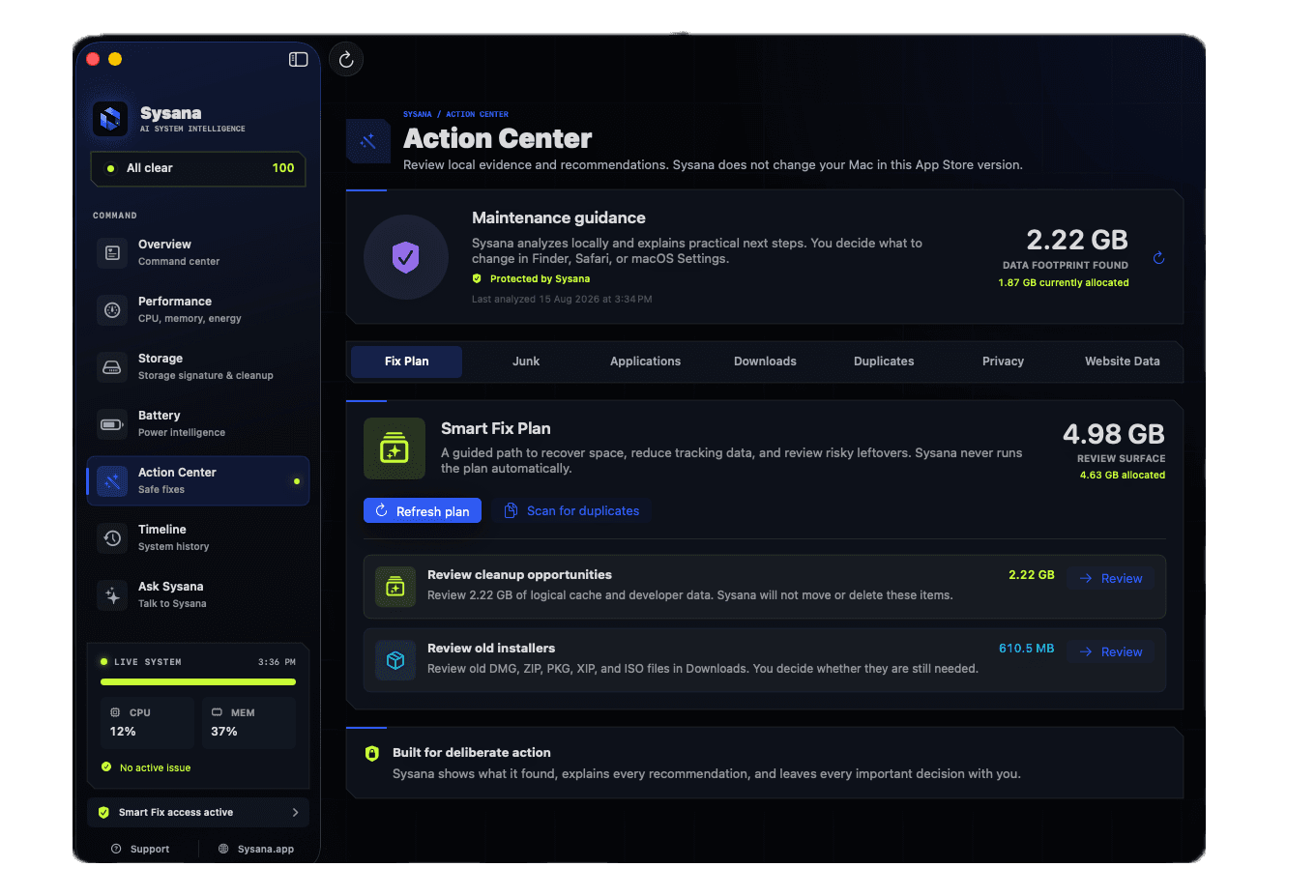Open the Sysana.app link
The image size is (1316, 896).
click(256, 849)
